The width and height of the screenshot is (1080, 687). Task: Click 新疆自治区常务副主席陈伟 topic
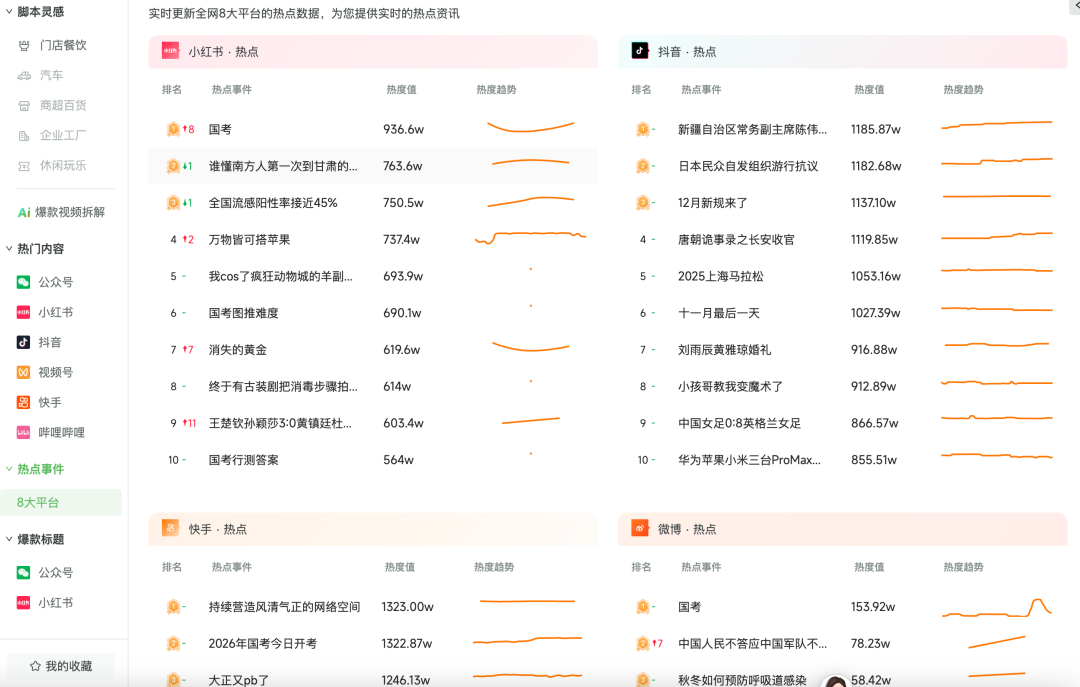(752, 130)
